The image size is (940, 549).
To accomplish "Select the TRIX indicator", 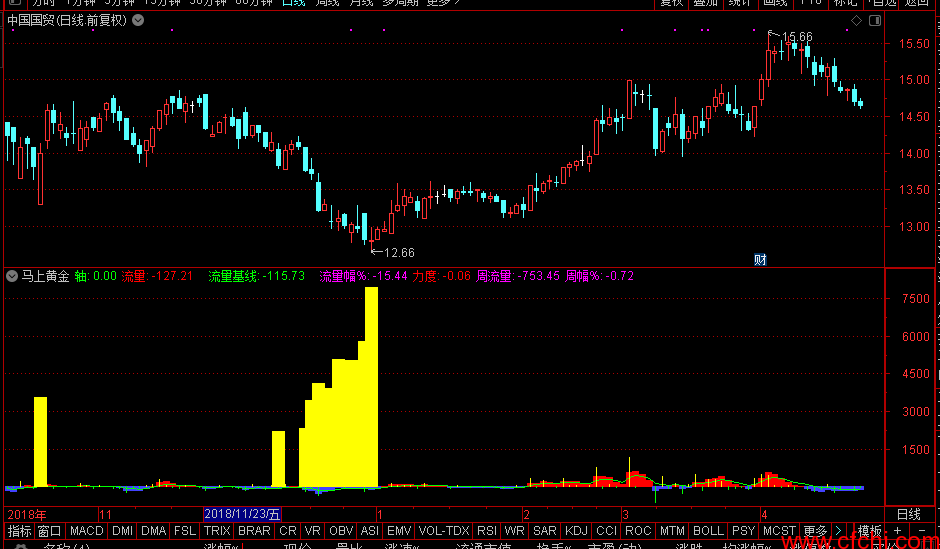I will tap(217, 530).
